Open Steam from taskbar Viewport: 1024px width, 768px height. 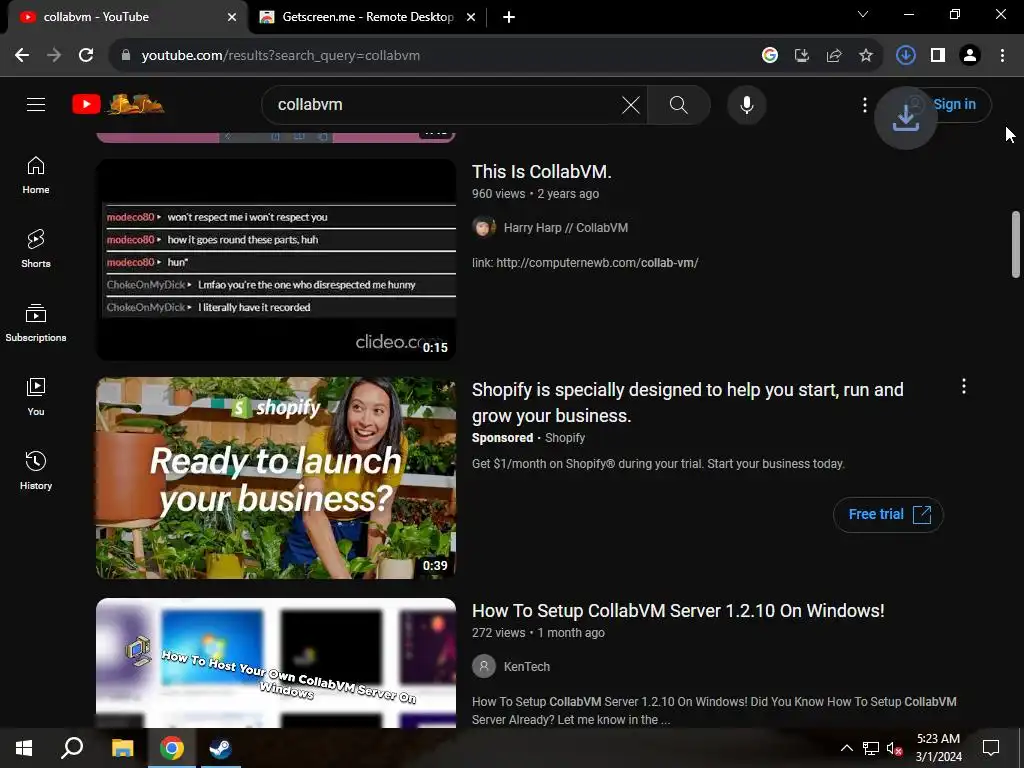[x=220, y=748]
